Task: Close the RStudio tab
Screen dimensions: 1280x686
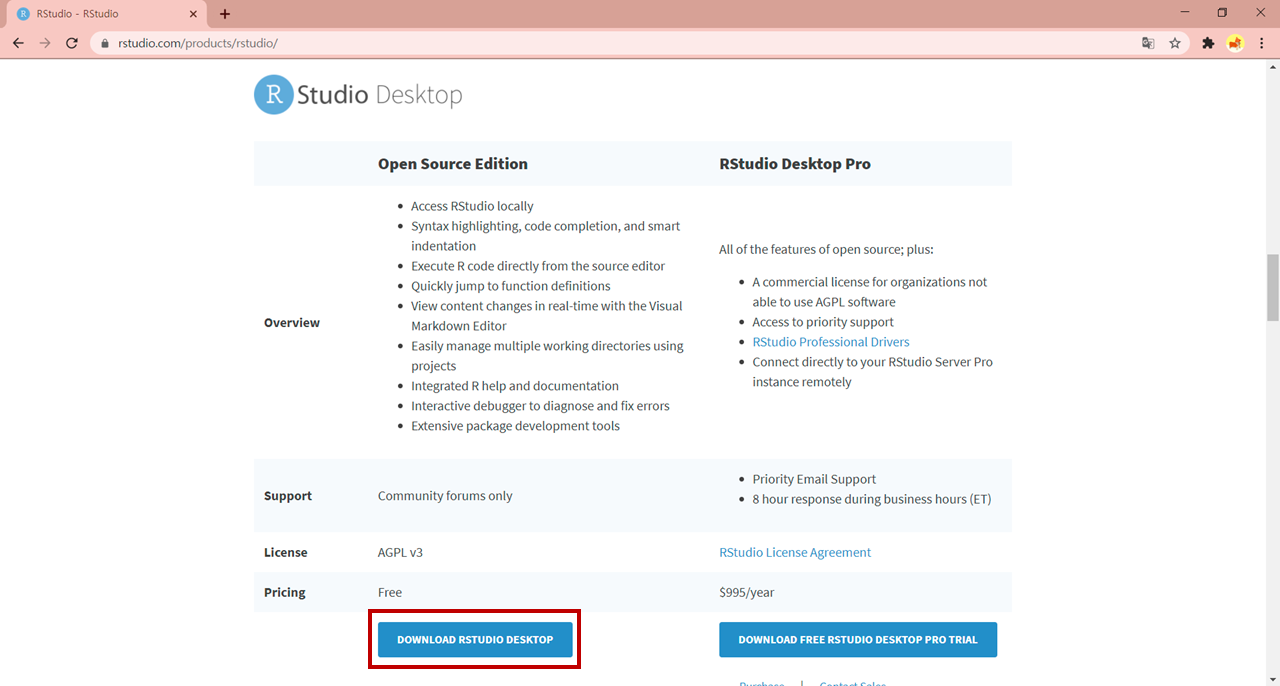Action: coord(194,14)
